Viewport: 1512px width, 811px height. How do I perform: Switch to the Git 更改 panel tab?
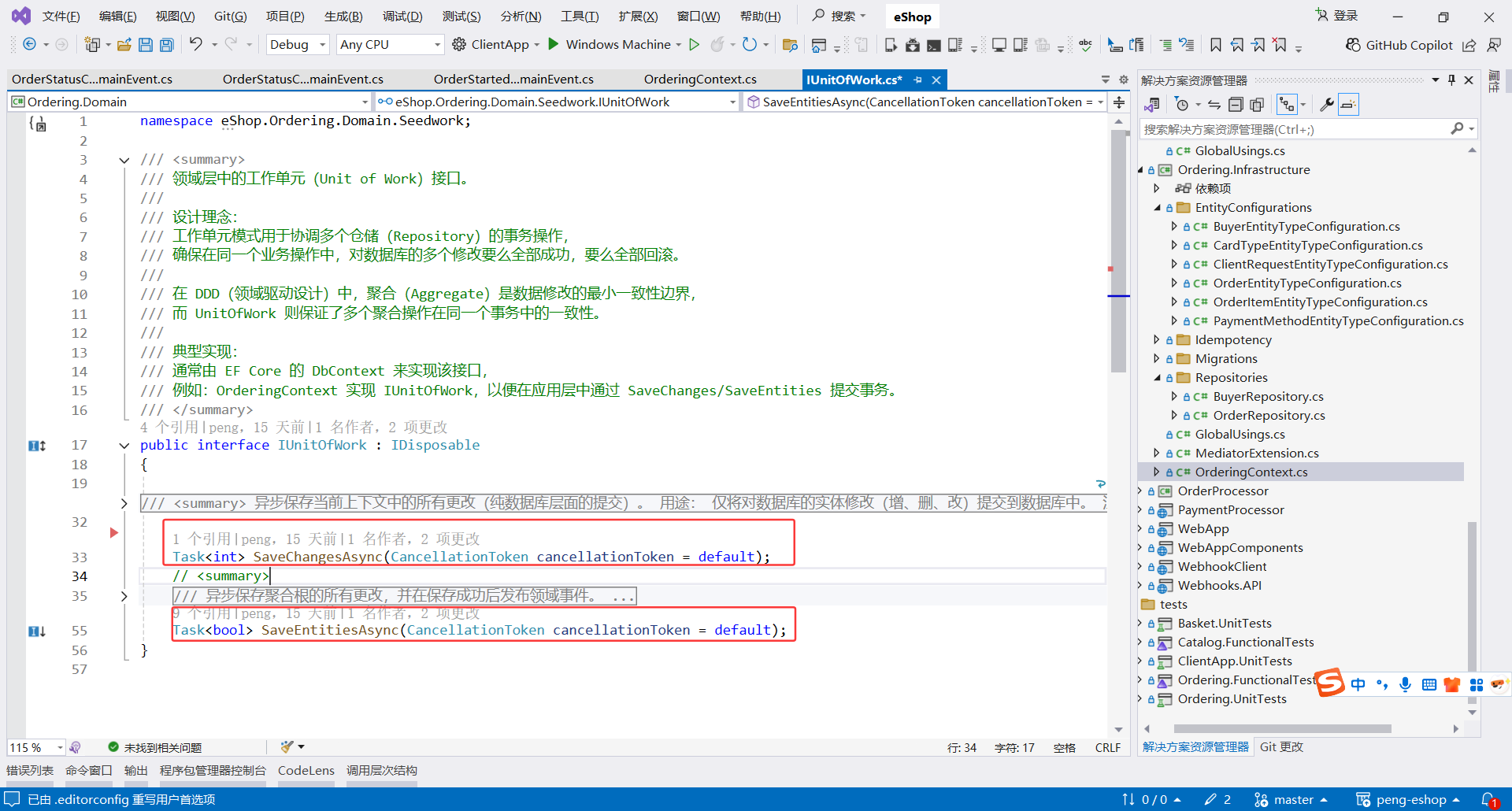pyautogui.click(x=1281, y=747)
